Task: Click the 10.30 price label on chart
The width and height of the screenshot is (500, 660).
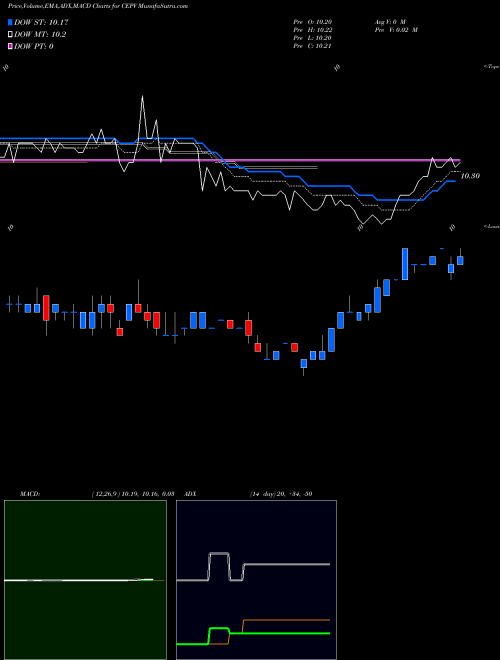Action: pyautogui.click(x=470, y=176)
